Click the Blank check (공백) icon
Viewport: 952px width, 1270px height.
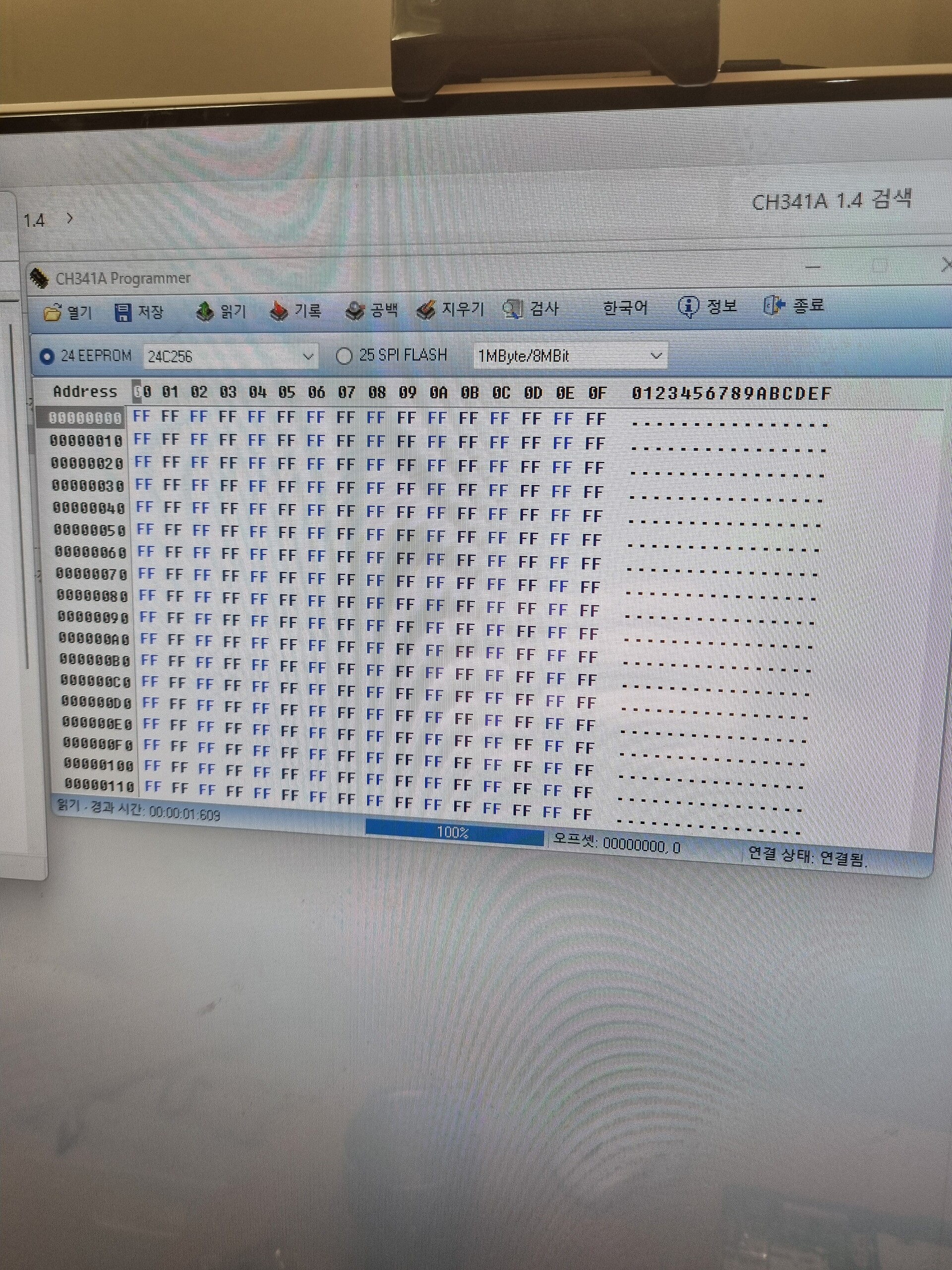(x=355, y=311)
